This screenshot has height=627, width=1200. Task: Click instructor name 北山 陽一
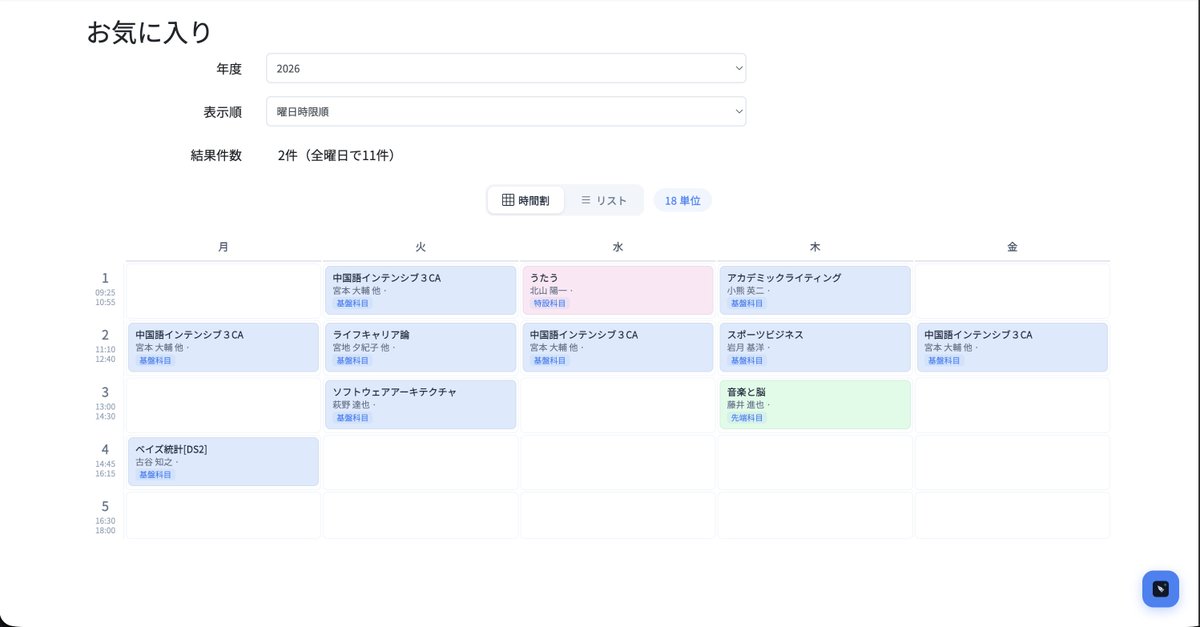click(x=551, y=291)
